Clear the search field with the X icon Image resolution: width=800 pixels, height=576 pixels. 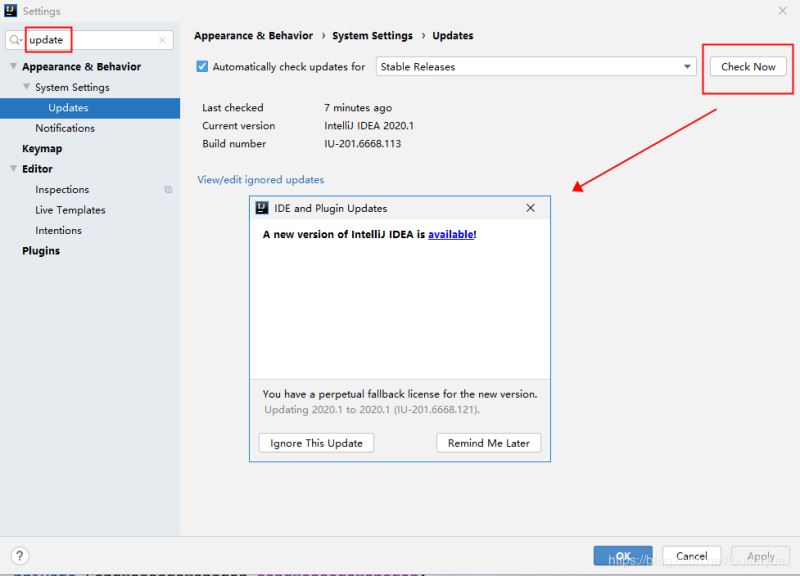pos(162,40)
